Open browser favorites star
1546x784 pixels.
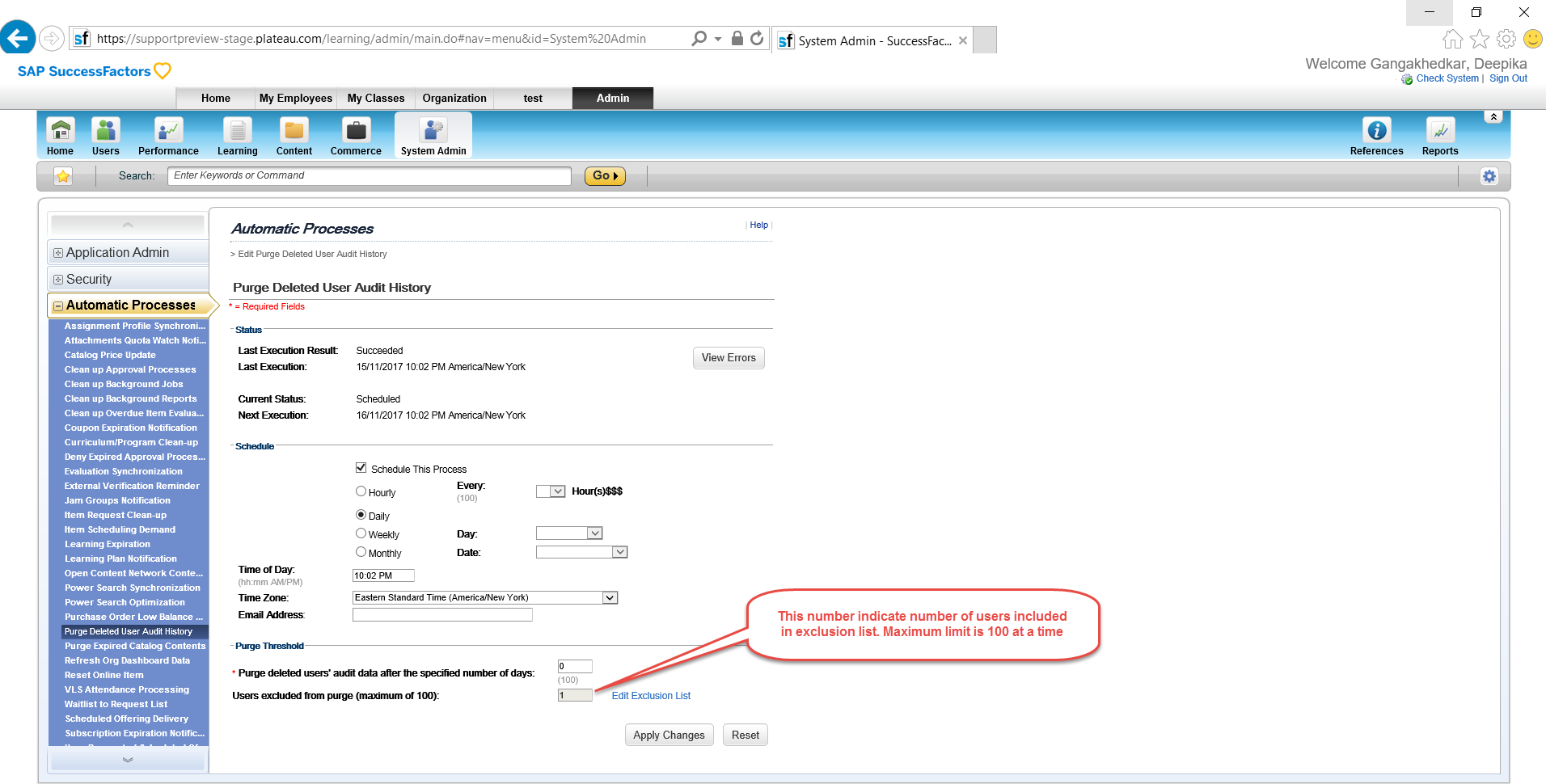pyautogui.click(x=1479, y=39)
